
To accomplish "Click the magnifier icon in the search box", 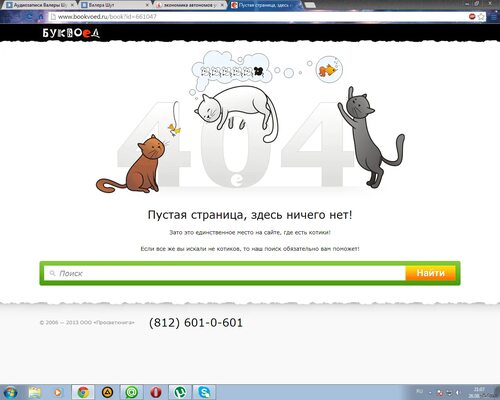I will pos(52,273).
